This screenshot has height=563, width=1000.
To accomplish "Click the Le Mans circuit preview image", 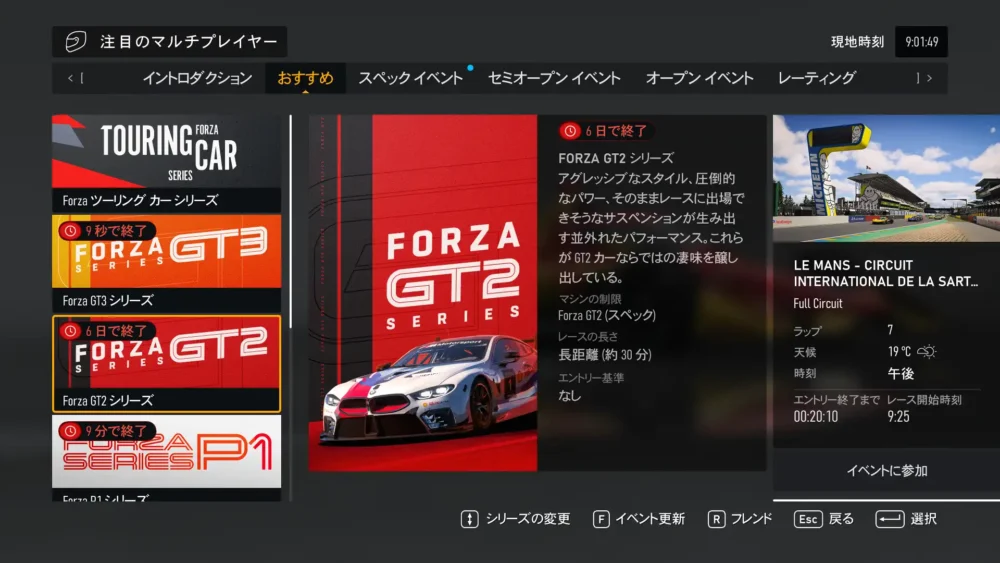I will tap(885, 178).
